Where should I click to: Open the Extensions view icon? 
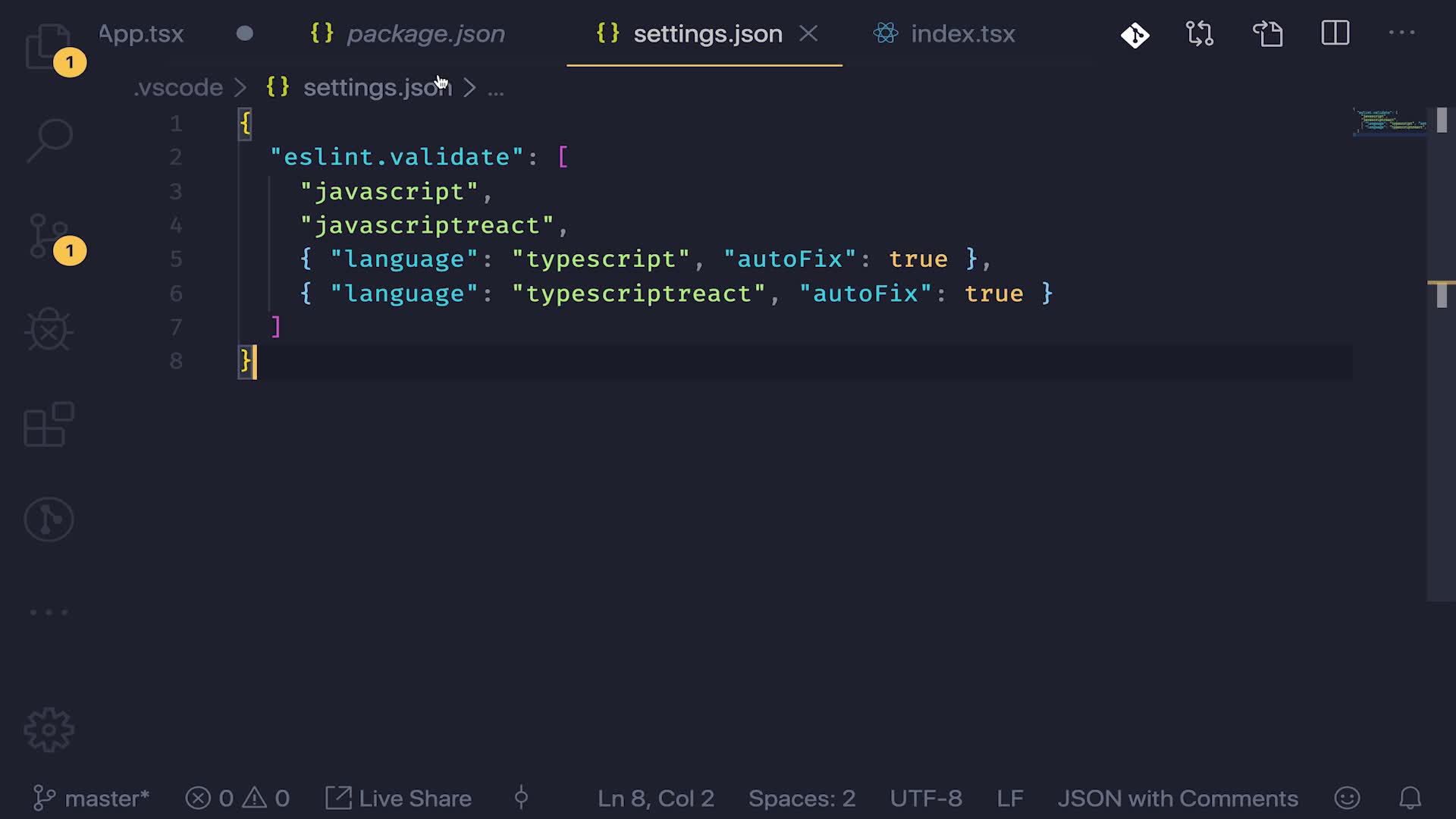pos(49,425)
